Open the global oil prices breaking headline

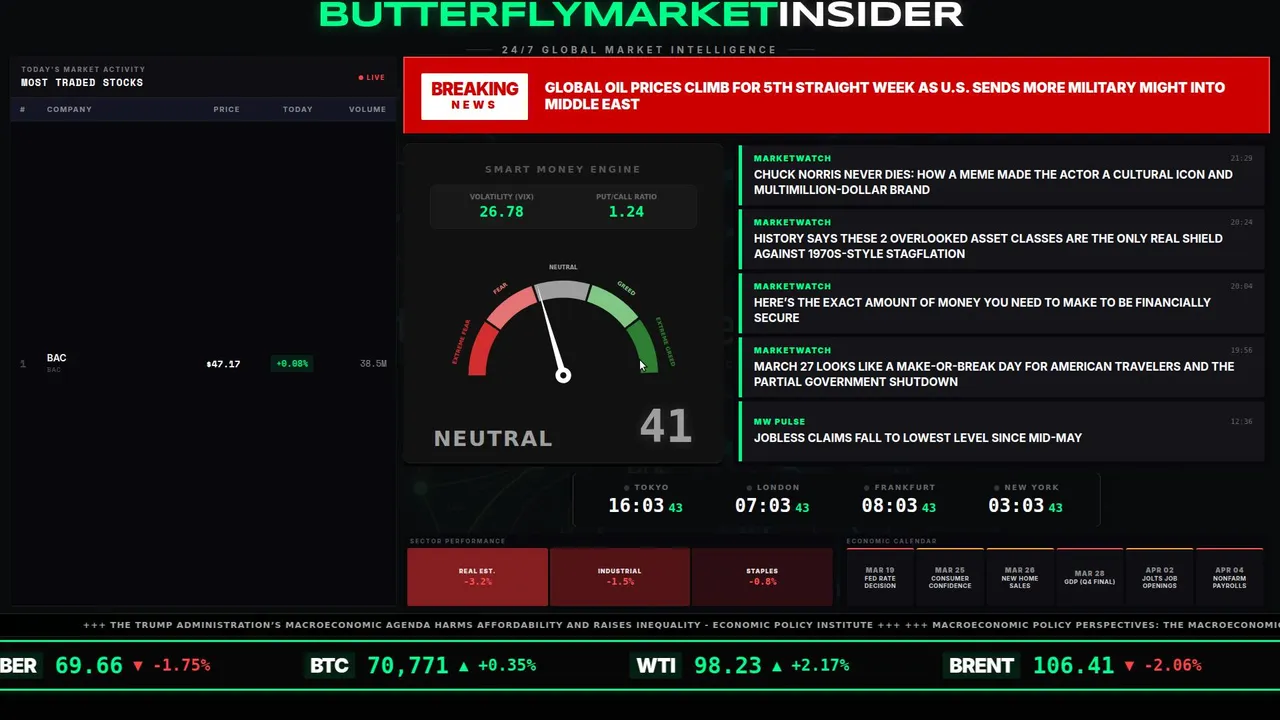[x=884, y=96]
